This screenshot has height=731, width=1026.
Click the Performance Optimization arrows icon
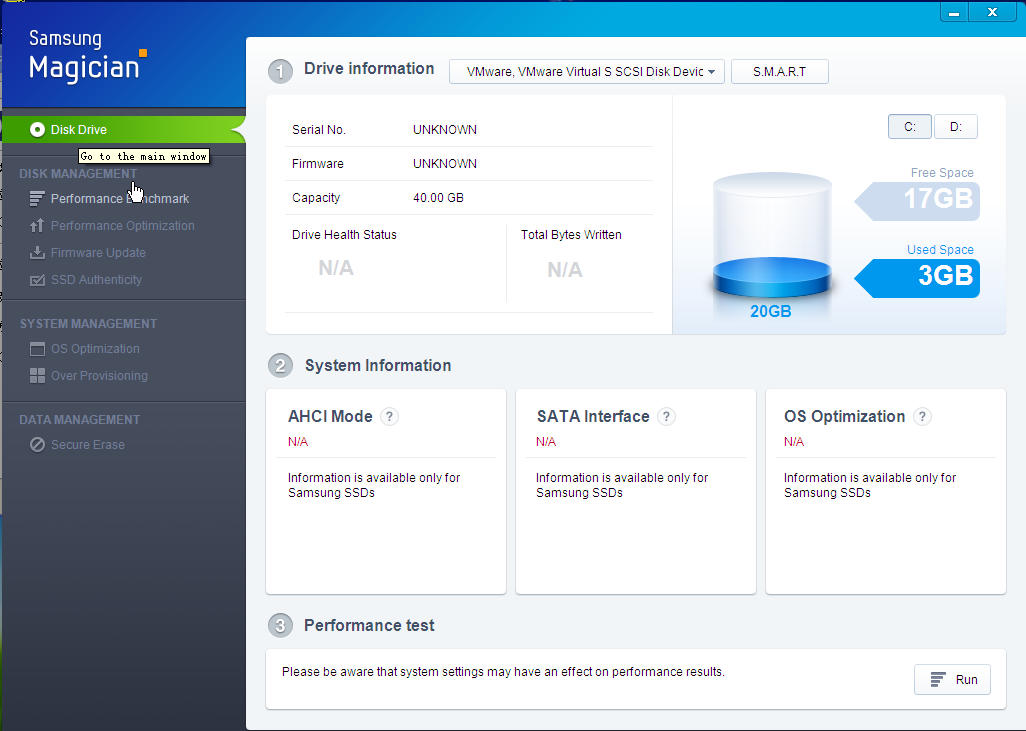click(37, 226)
